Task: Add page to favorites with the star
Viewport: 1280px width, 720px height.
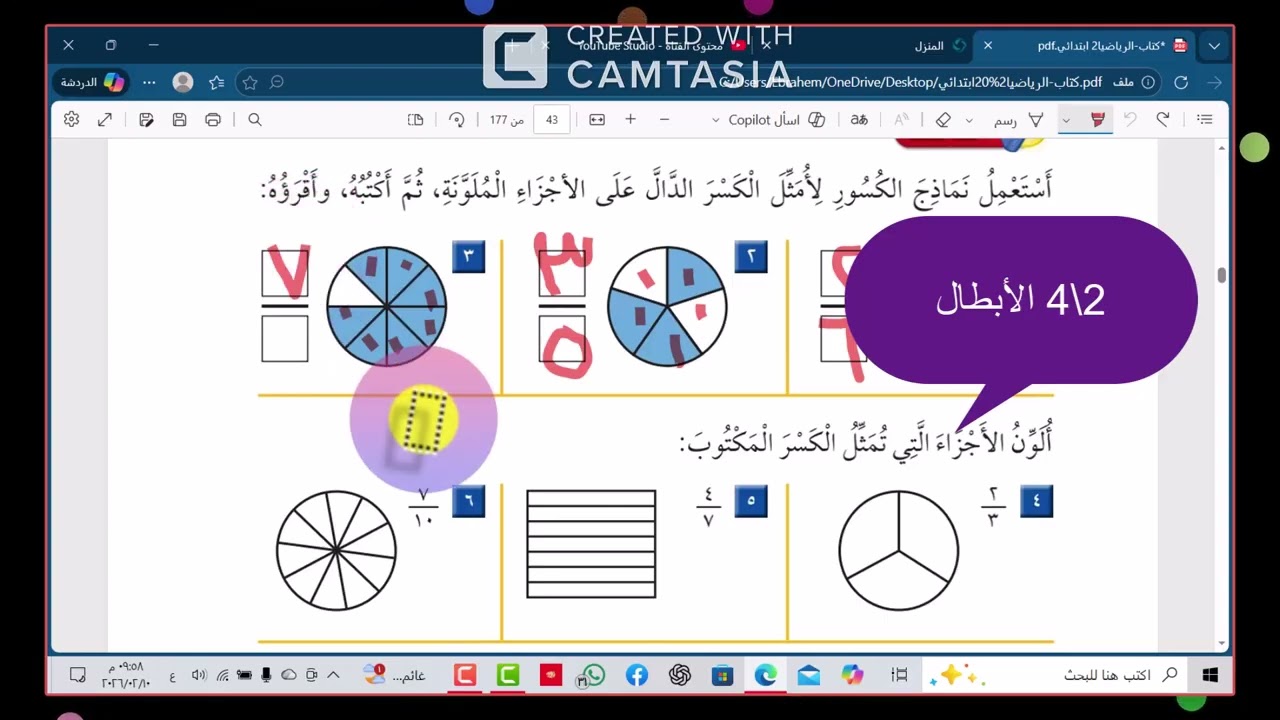Action: 250,82
